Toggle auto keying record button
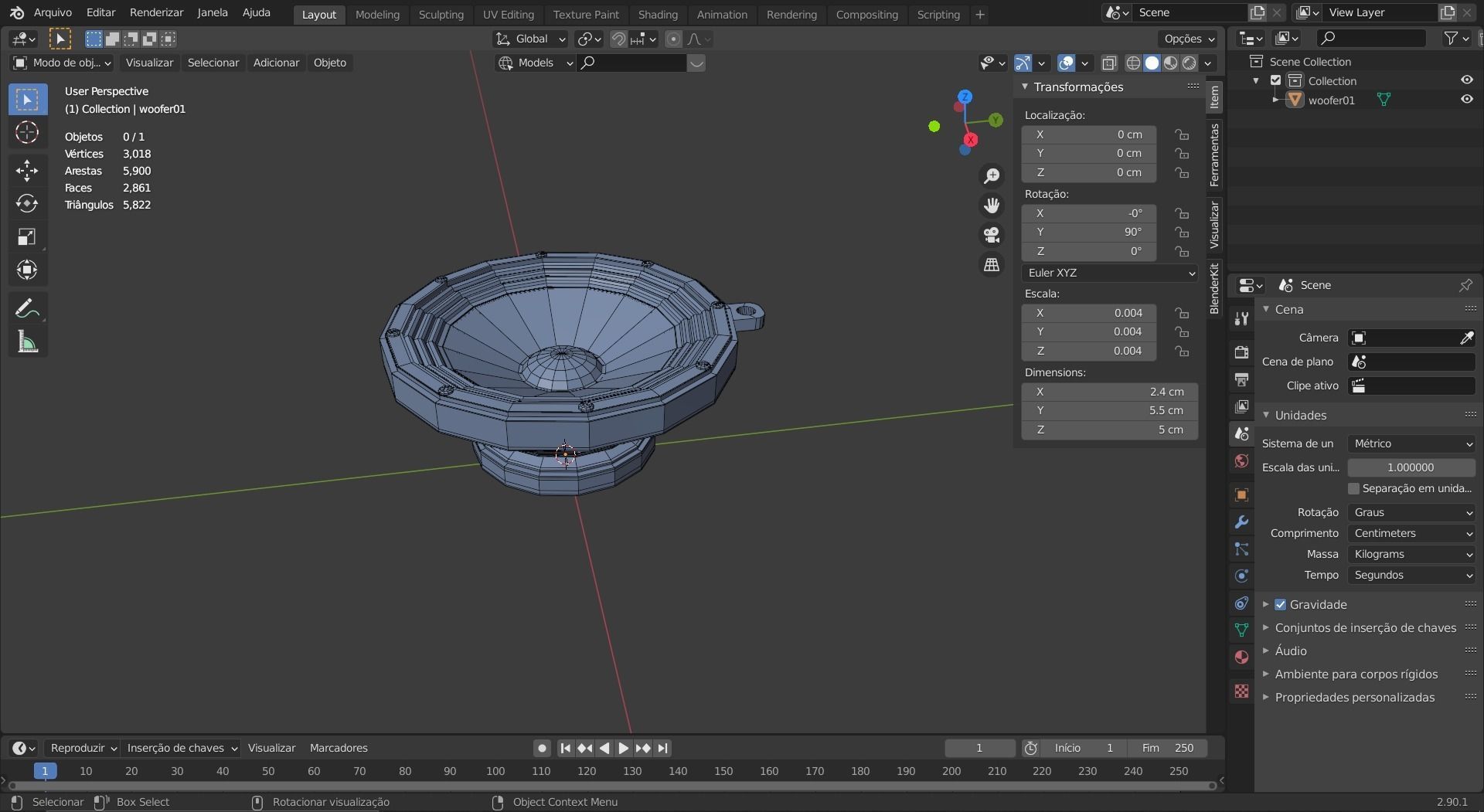This screenshot has width=1484, height=812. [542, 748]
